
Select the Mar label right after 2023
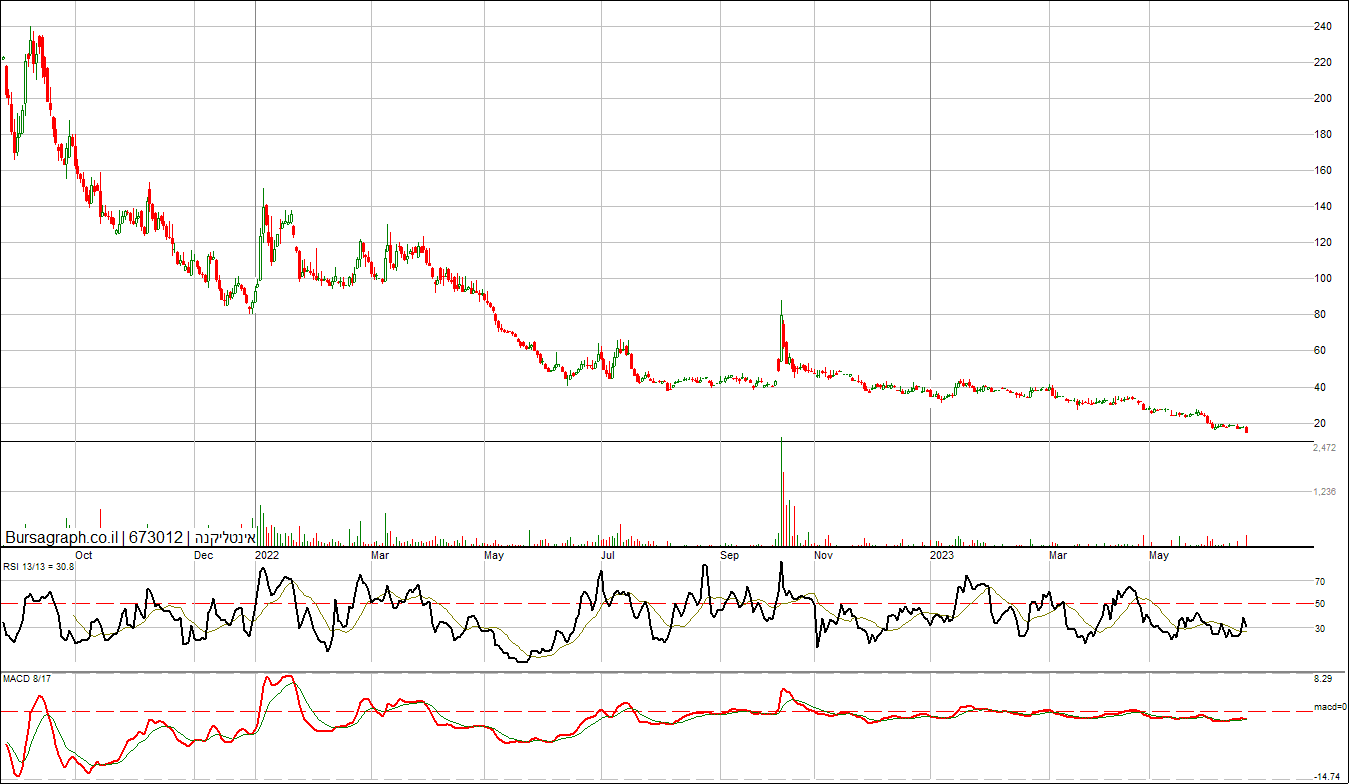(x=1057, y=554)
